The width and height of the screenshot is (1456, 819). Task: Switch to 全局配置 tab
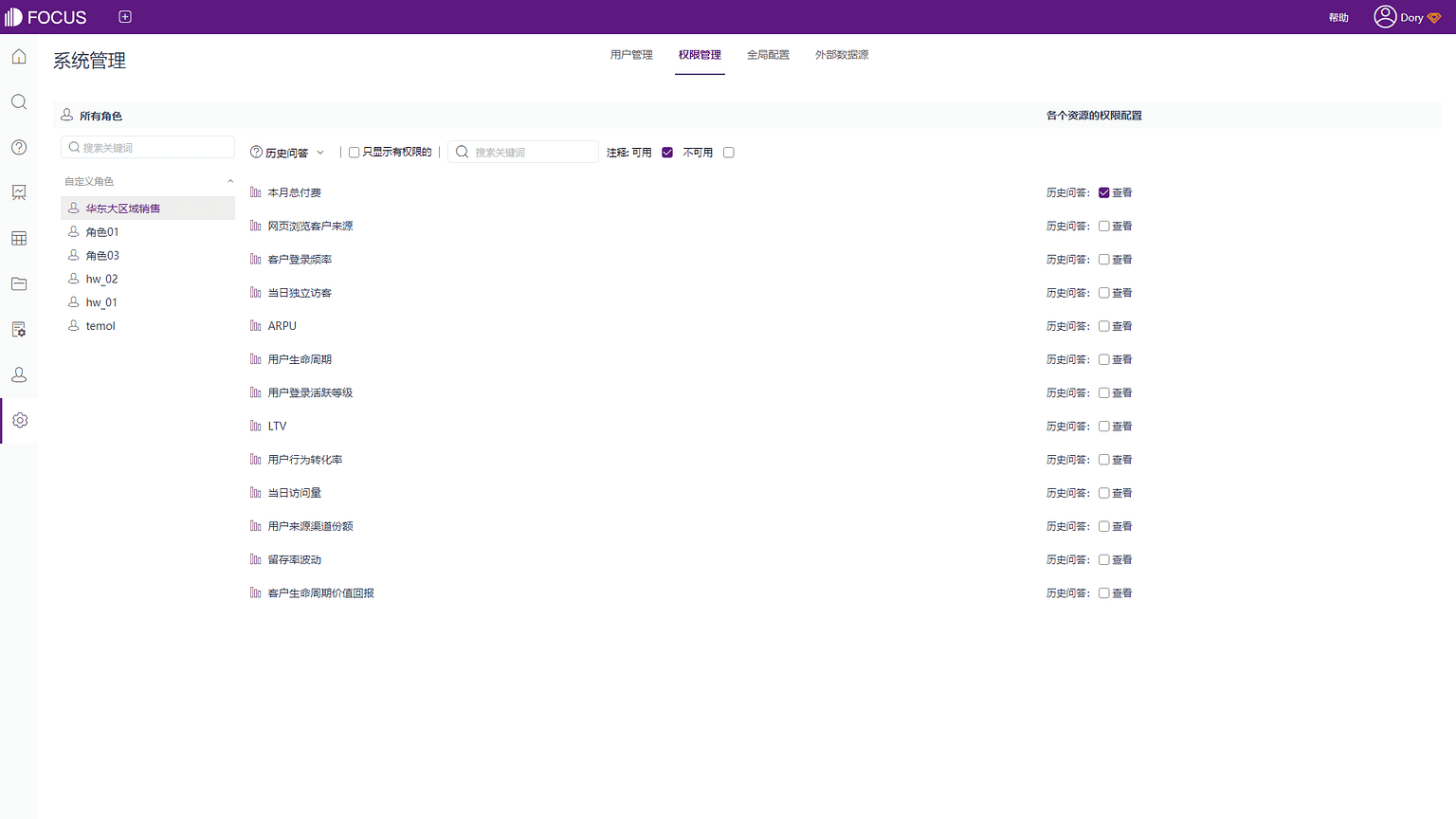coord(768,55)
